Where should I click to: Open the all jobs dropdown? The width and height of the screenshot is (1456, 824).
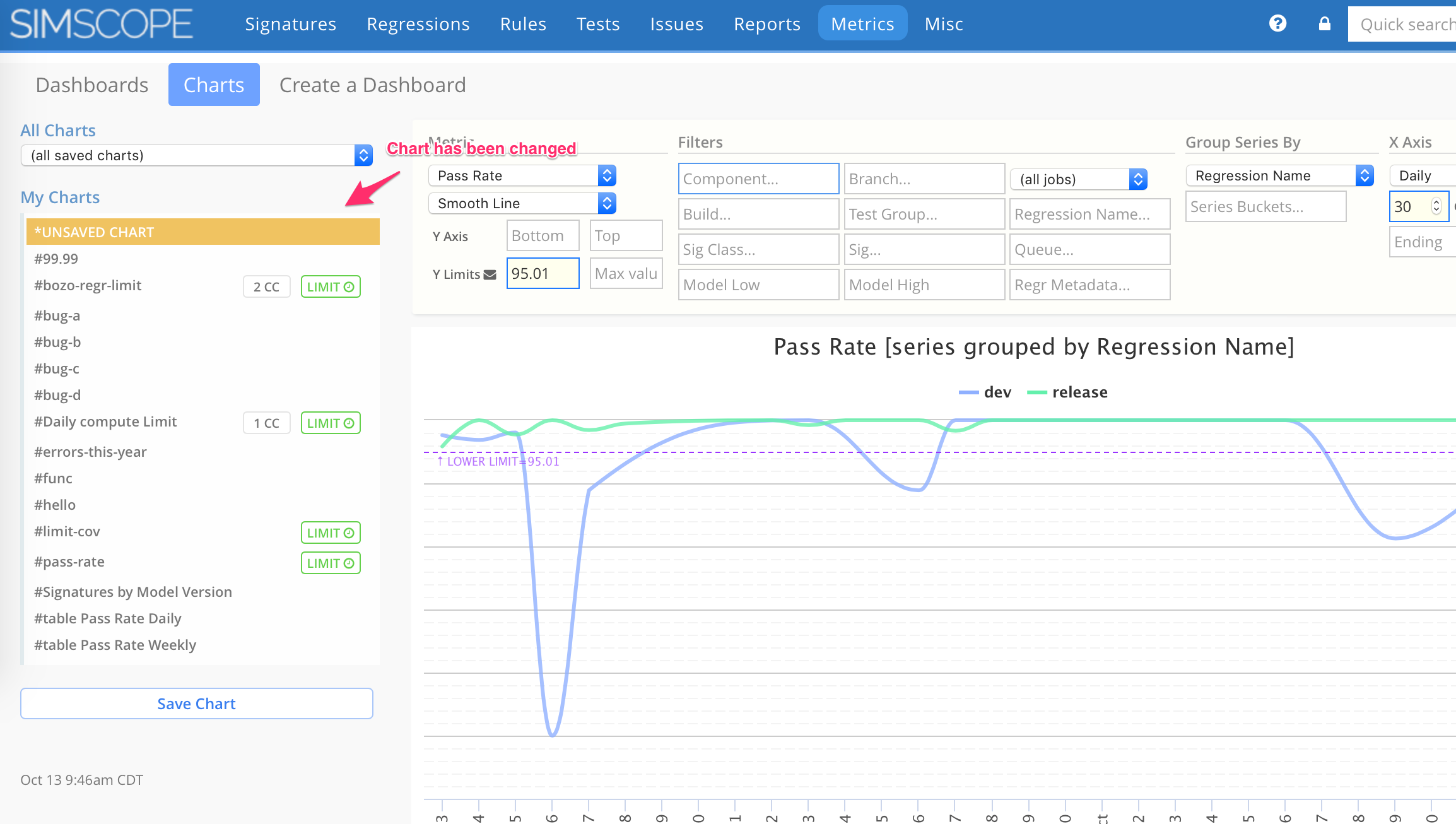coord(1078,179)
